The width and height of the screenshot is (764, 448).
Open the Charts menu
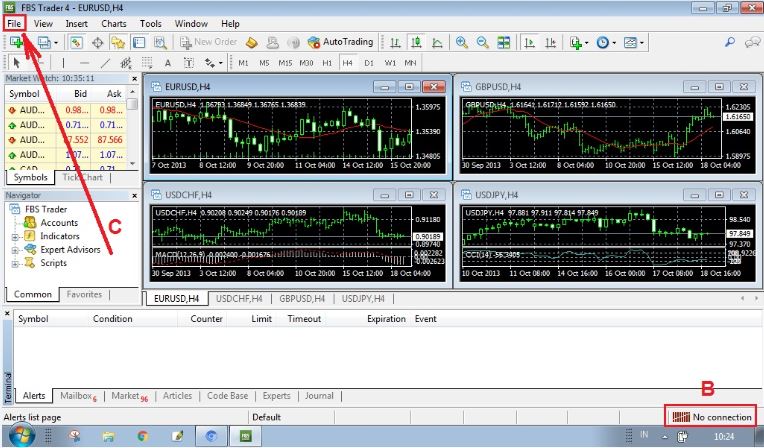(x=114, y=23)
